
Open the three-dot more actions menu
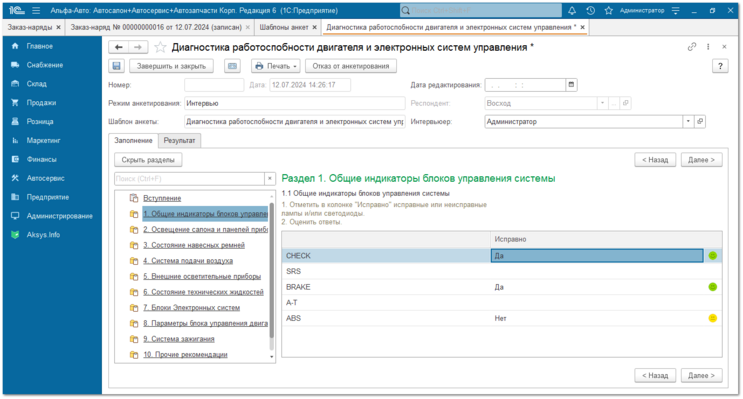tap(708, 46)
